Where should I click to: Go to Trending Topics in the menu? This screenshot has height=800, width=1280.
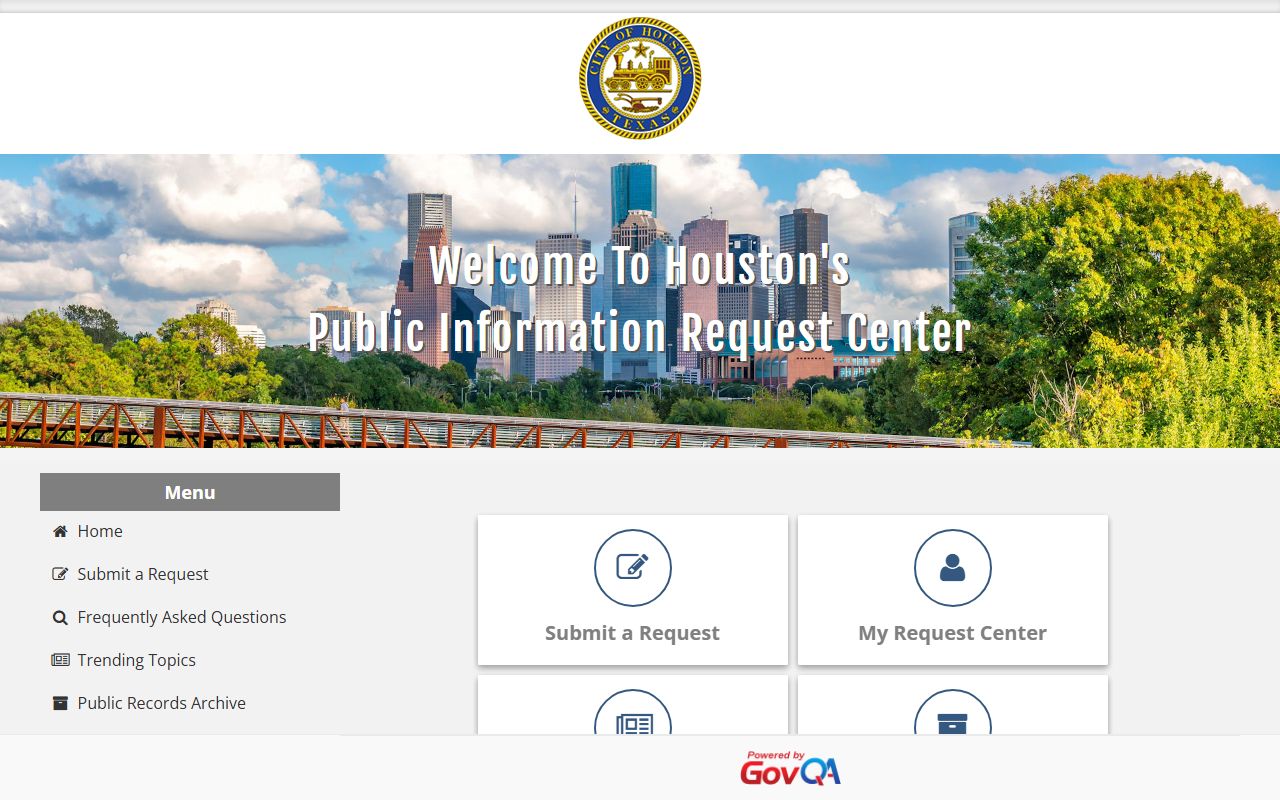point(136,660)
